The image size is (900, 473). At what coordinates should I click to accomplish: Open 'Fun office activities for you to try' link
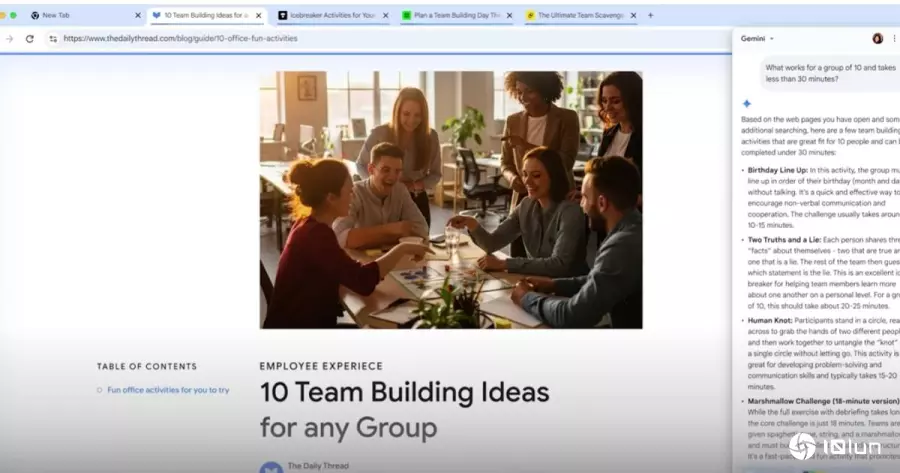tap(168, 390)
